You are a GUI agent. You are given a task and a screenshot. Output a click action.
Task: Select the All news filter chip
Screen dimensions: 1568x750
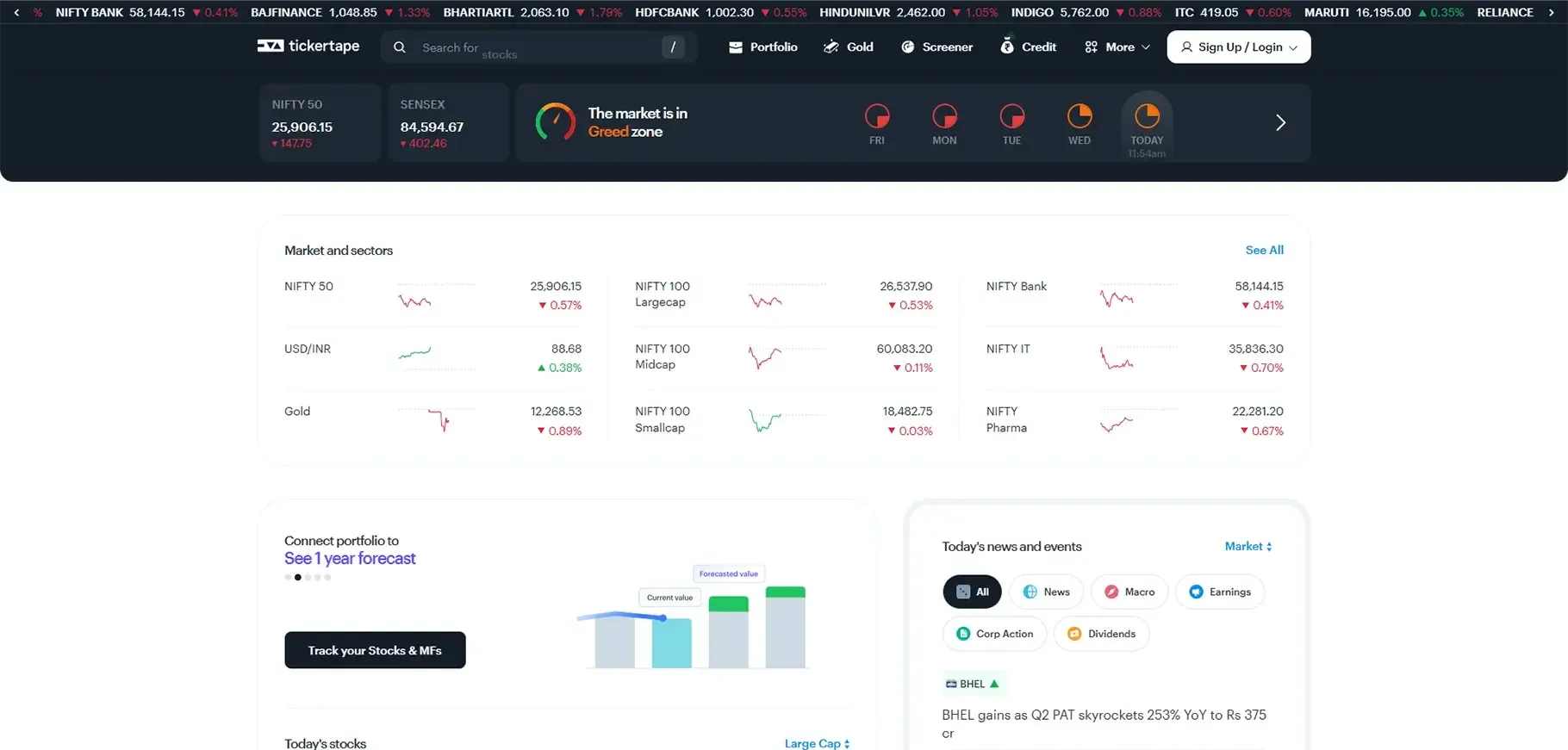[x=972, y=592]
